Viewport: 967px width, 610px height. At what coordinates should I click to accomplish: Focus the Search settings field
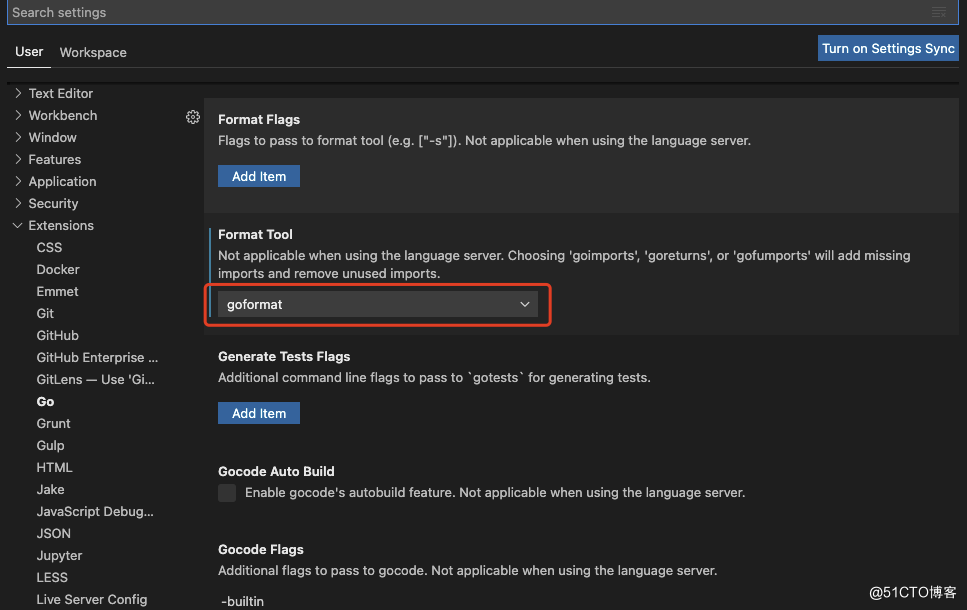tap(469, 12)
